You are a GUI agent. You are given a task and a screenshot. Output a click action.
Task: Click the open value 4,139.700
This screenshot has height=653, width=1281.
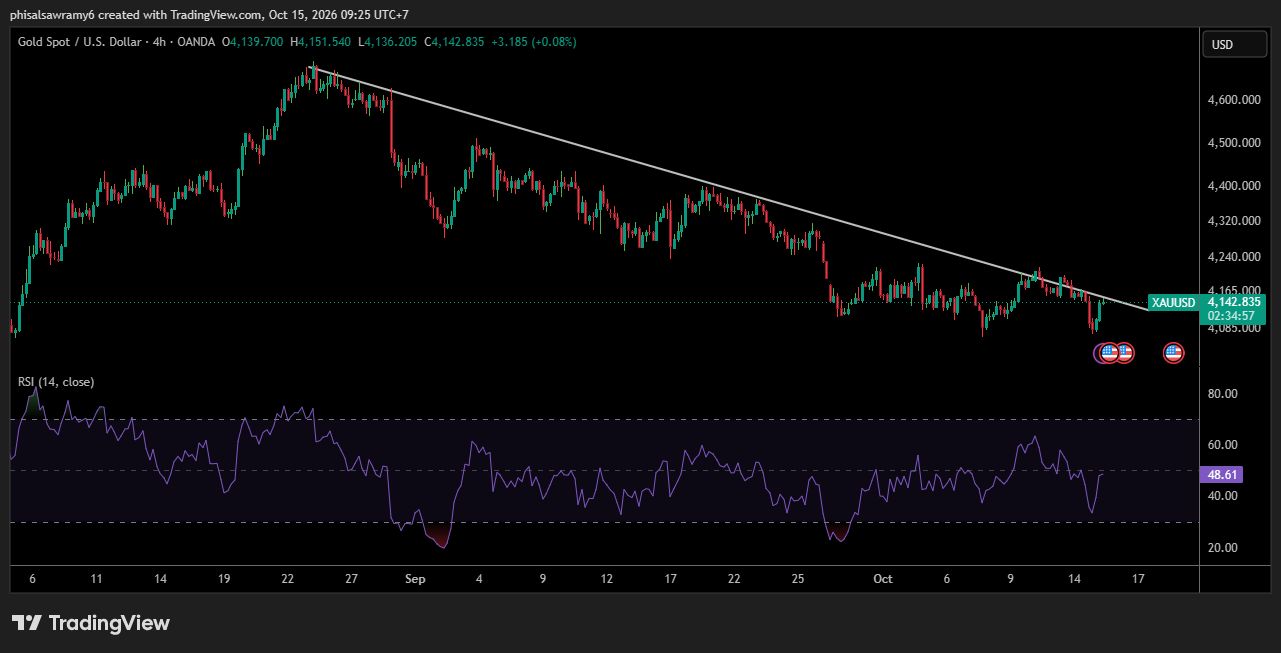(258, 42)
